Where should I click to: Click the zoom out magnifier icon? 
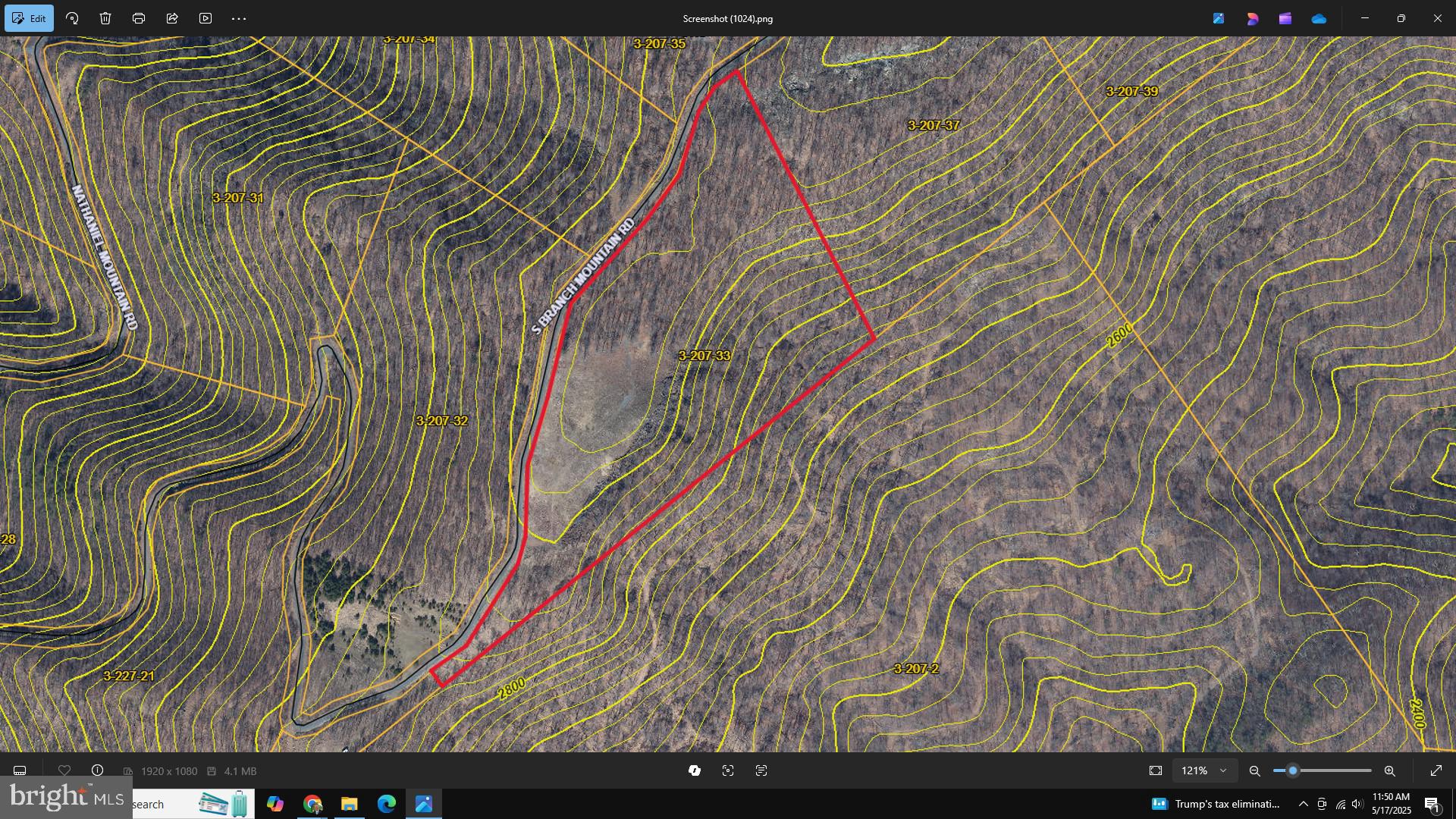(x=1255, y=770)
